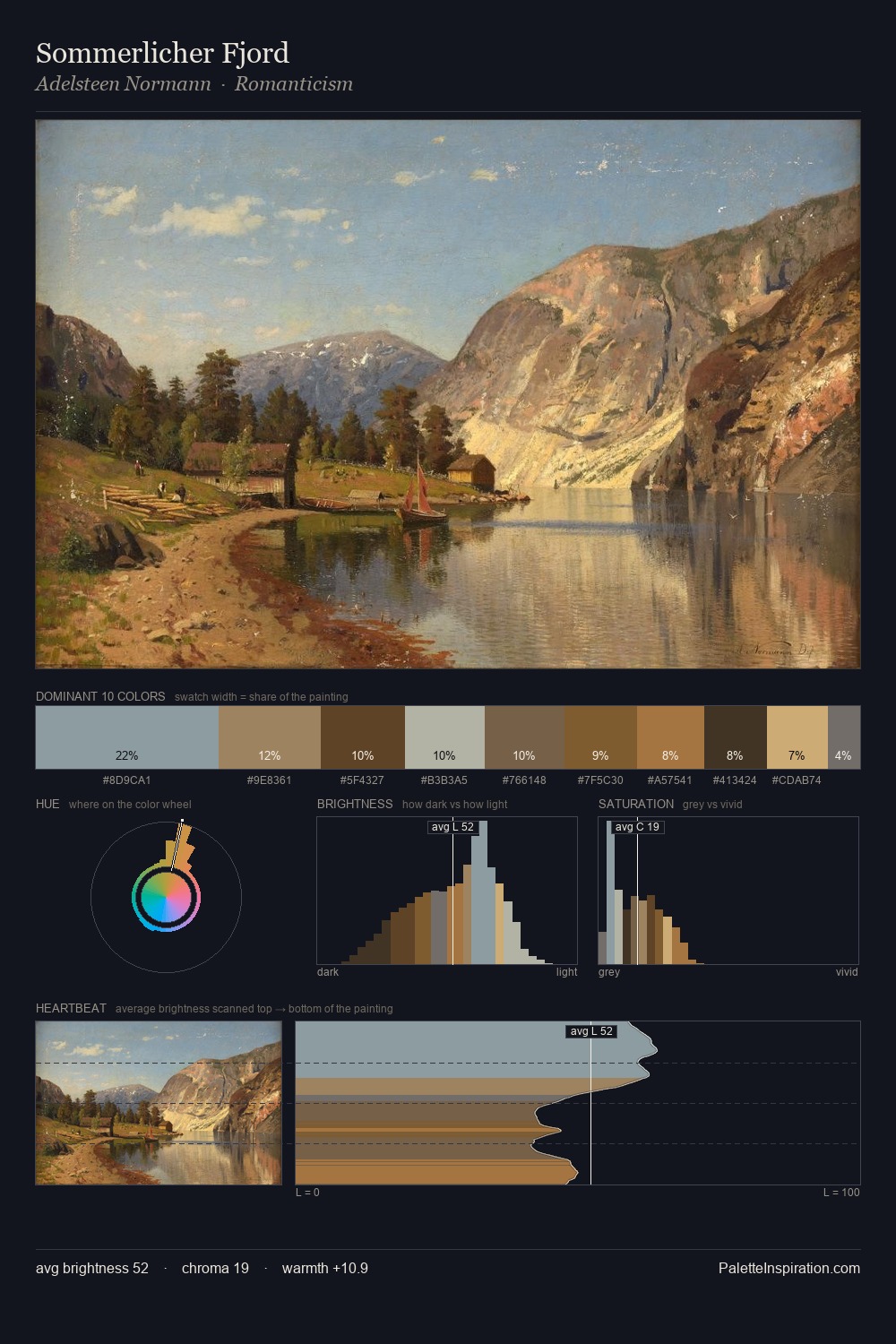Click the 'L = 0' heartbeat axis label

click(x=307, y=1193)
